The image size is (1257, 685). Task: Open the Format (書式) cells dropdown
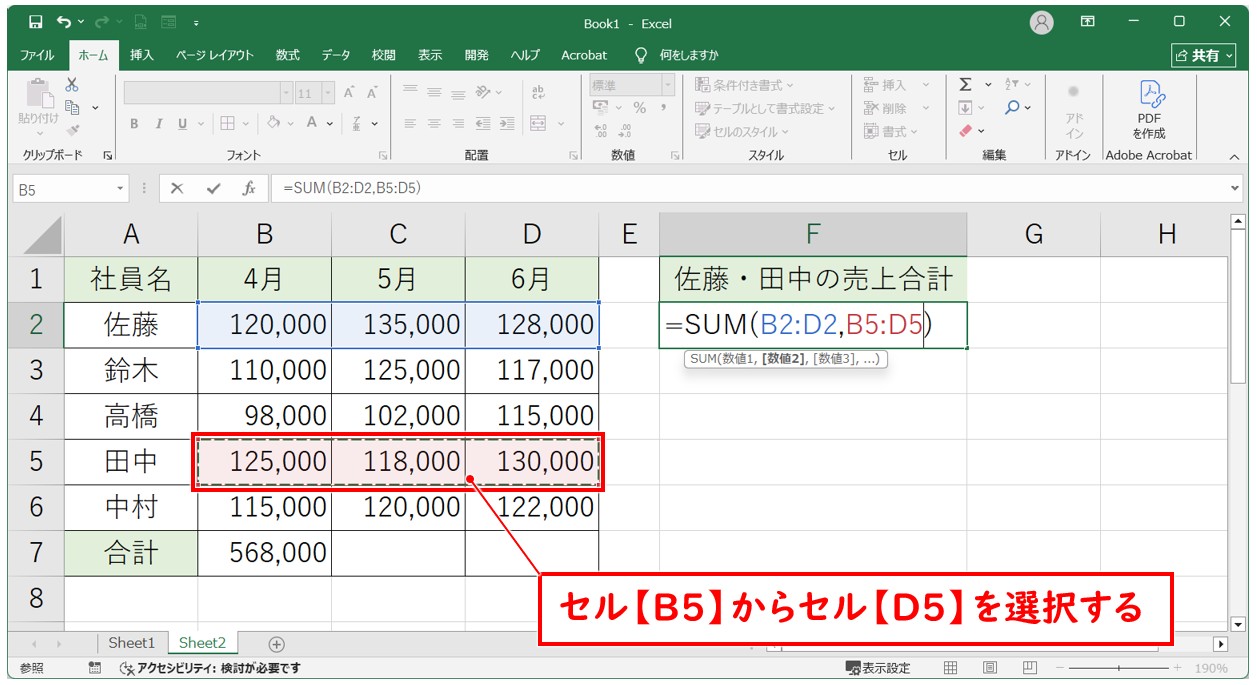(891, 131)
